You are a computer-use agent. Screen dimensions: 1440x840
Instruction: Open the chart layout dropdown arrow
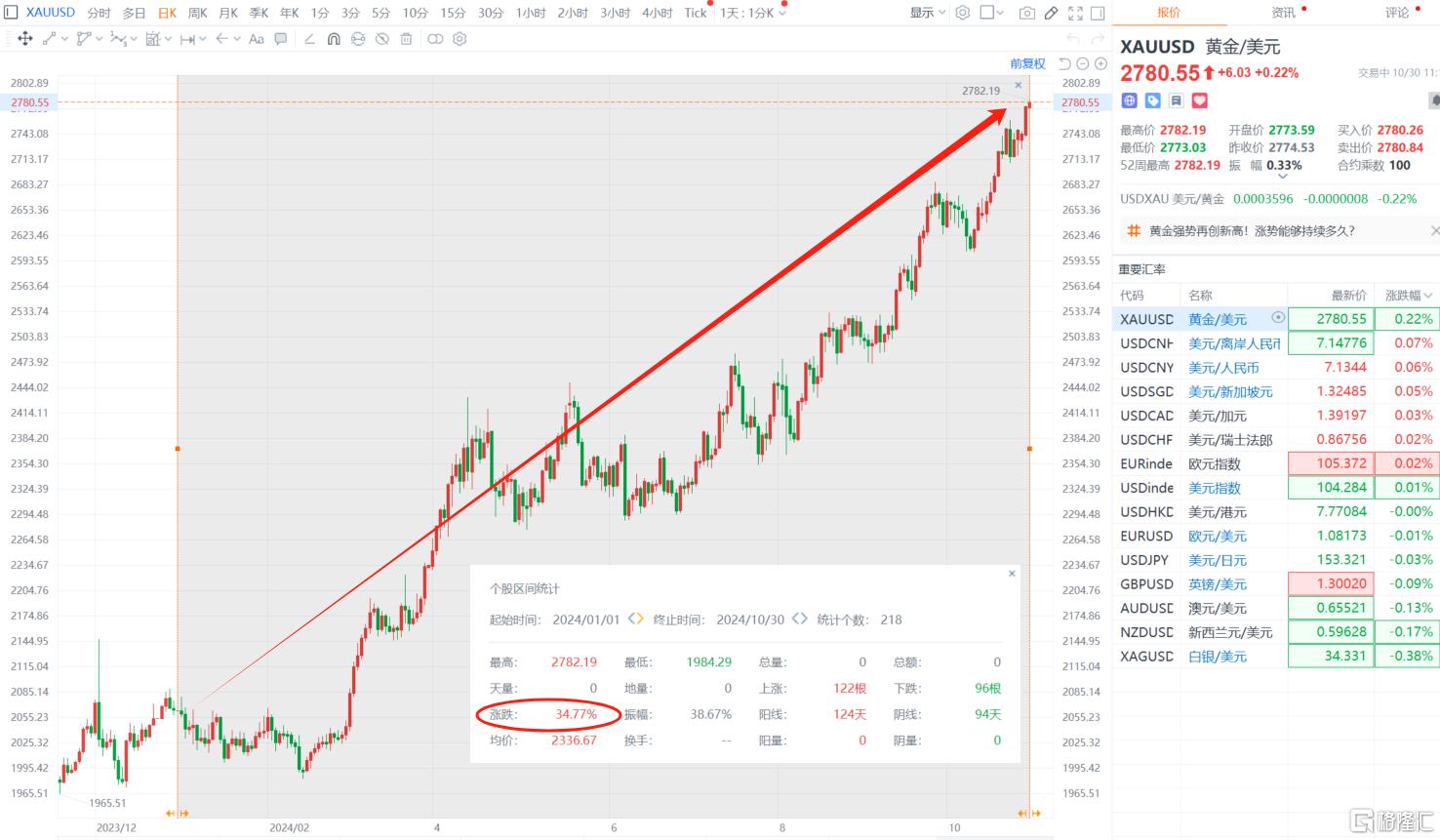(x=1000, y=13)
